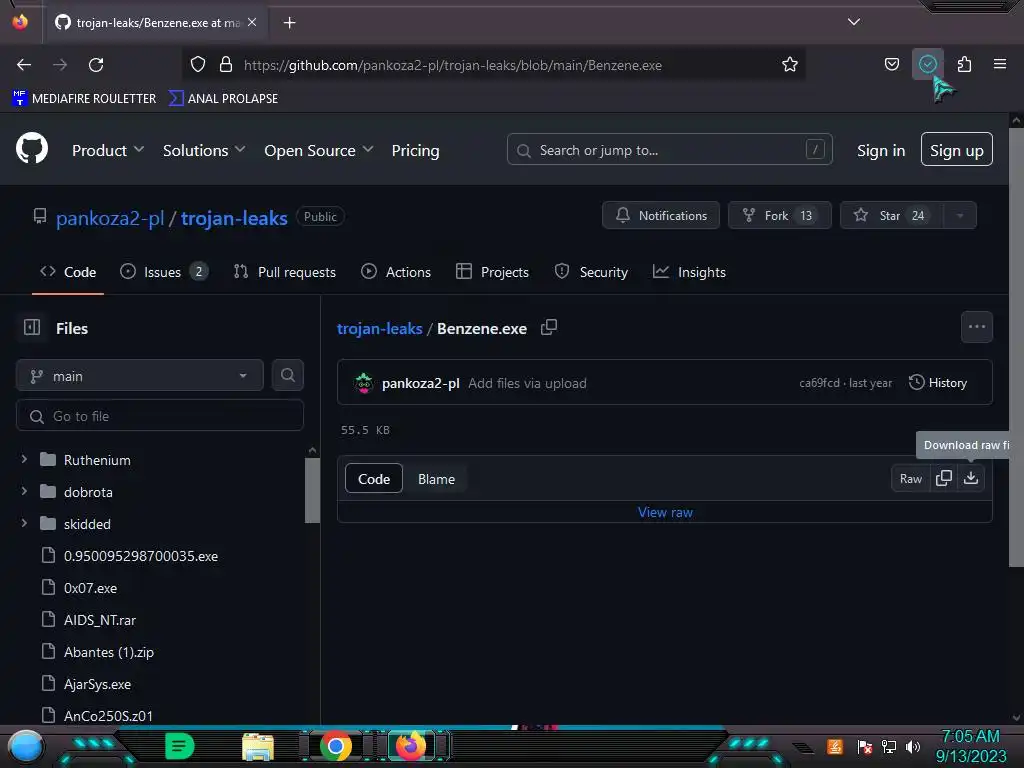Image resolution: width=1024 pixels, height=768 pixels.
Task: Open the Open Source dropdown menu
Action: click(x=319, y=150)
